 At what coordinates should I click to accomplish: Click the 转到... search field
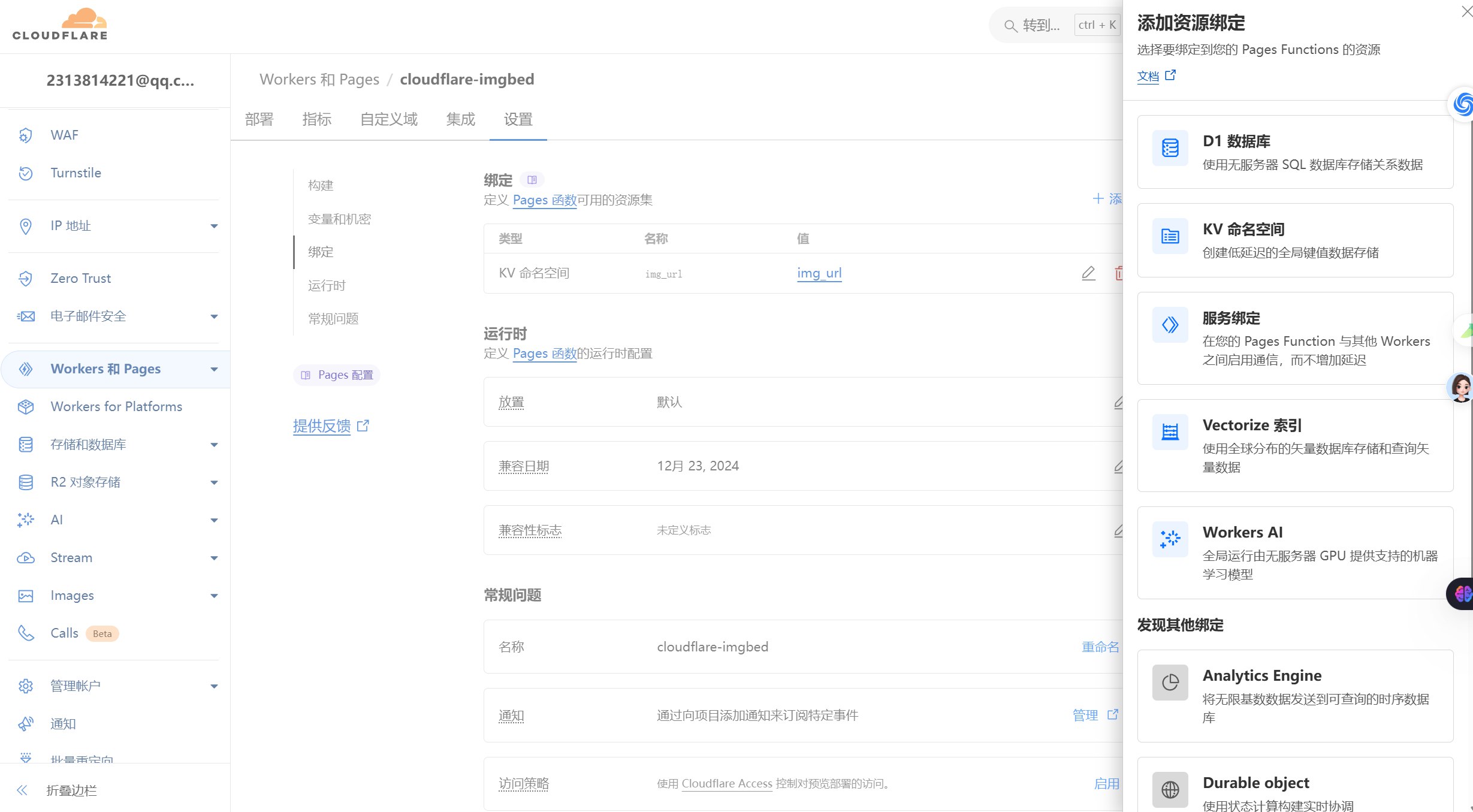(1055, 25)
